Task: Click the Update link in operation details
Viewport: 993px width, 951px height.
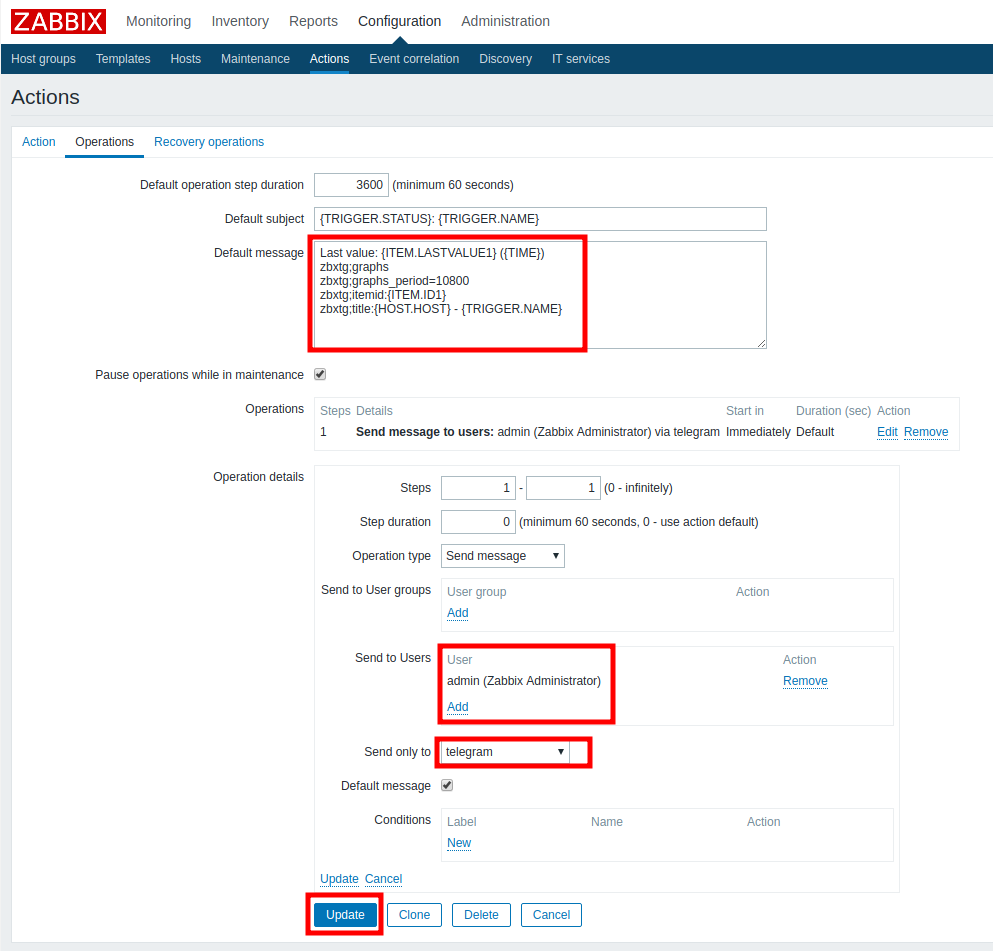Action: coord(339,879)
